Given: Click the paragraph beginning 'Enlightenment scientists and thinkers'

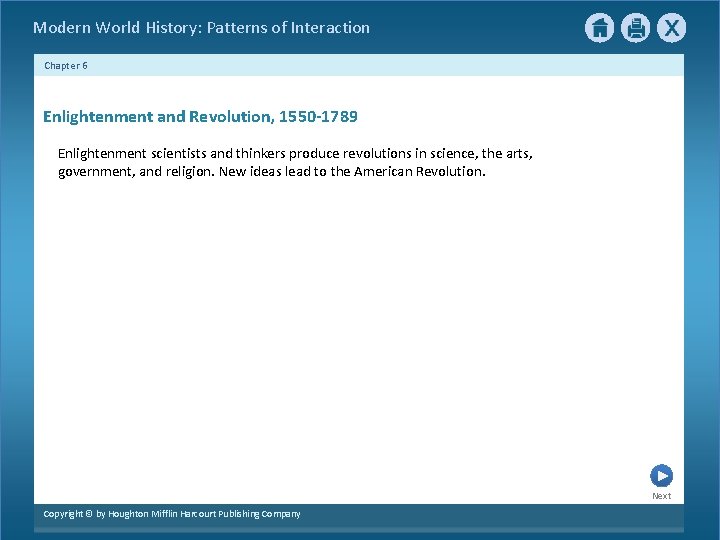Looking at the screenshot, I should [x=295, y=162].
